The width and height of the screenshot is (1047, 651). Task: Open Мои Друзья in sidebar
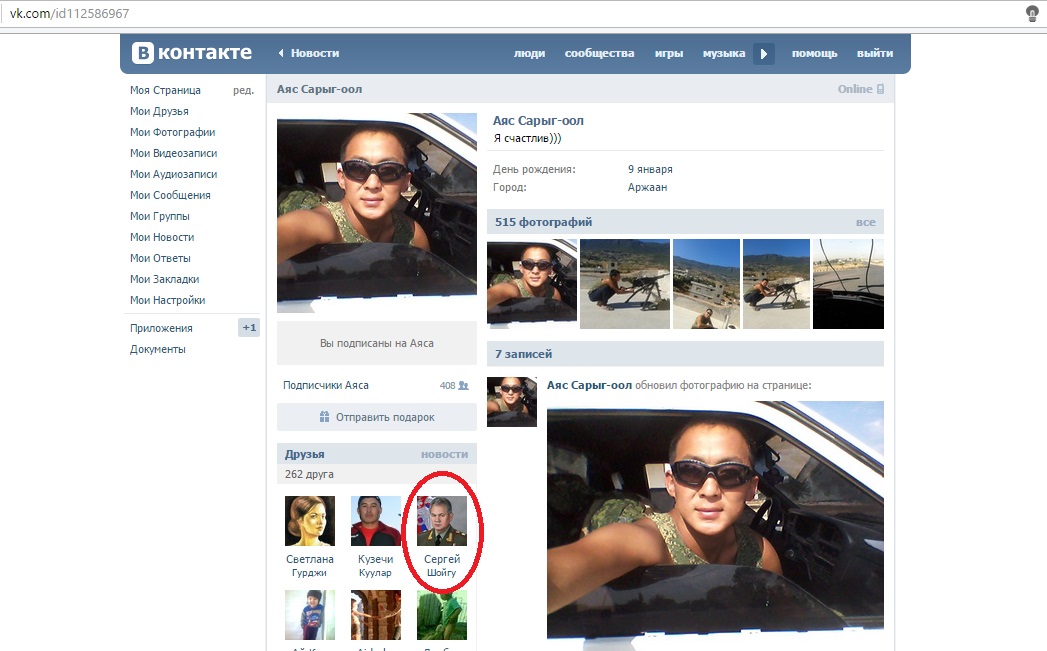[x=159, y=111]
